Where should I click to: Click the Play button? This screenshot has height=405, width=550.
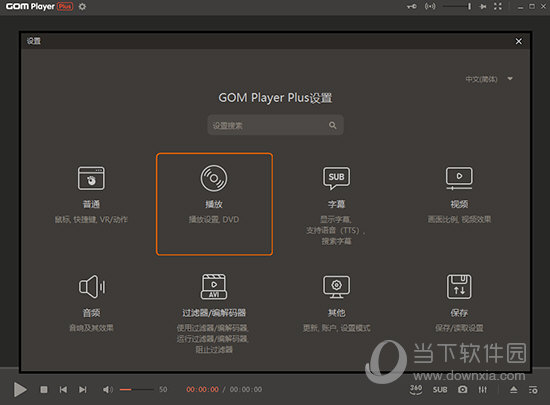click(20, 390)
